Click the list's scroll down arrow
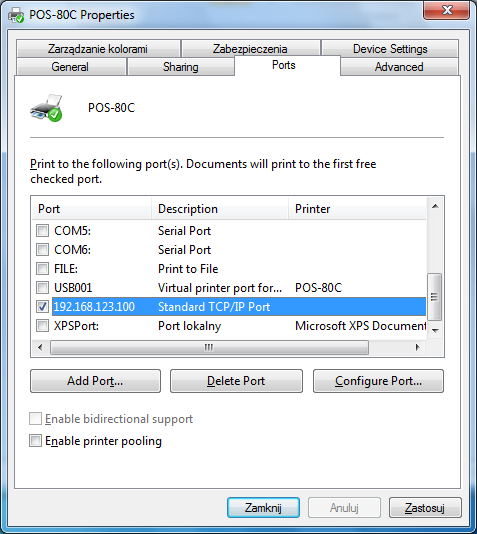 [x=435, y=330]
